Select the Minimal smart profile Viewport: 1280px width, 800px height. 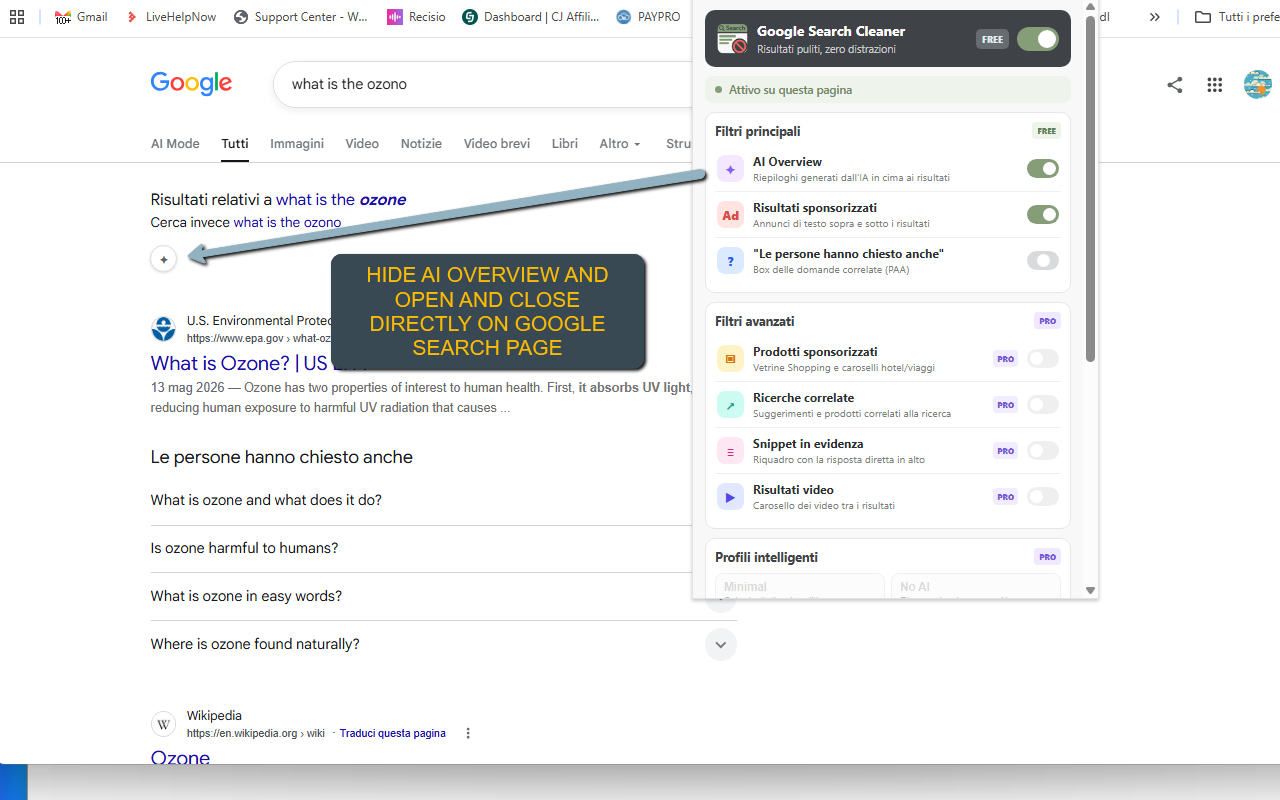click(x=800, y=587)
